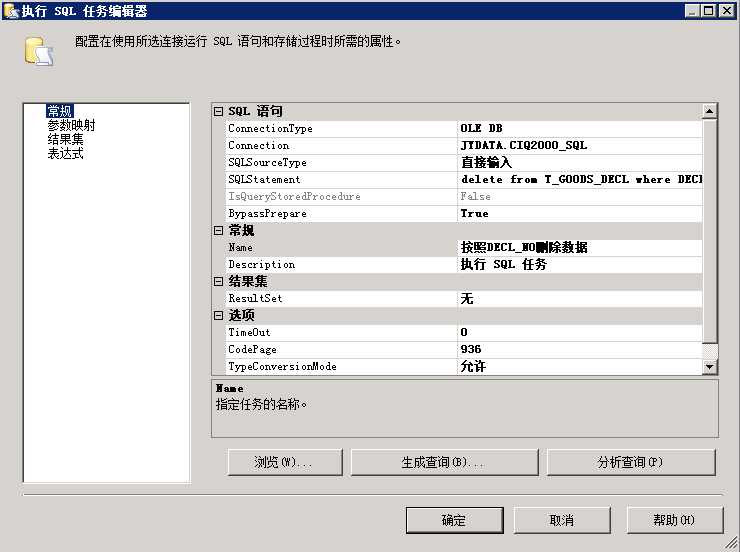Click the Description property label

point(262,264)
